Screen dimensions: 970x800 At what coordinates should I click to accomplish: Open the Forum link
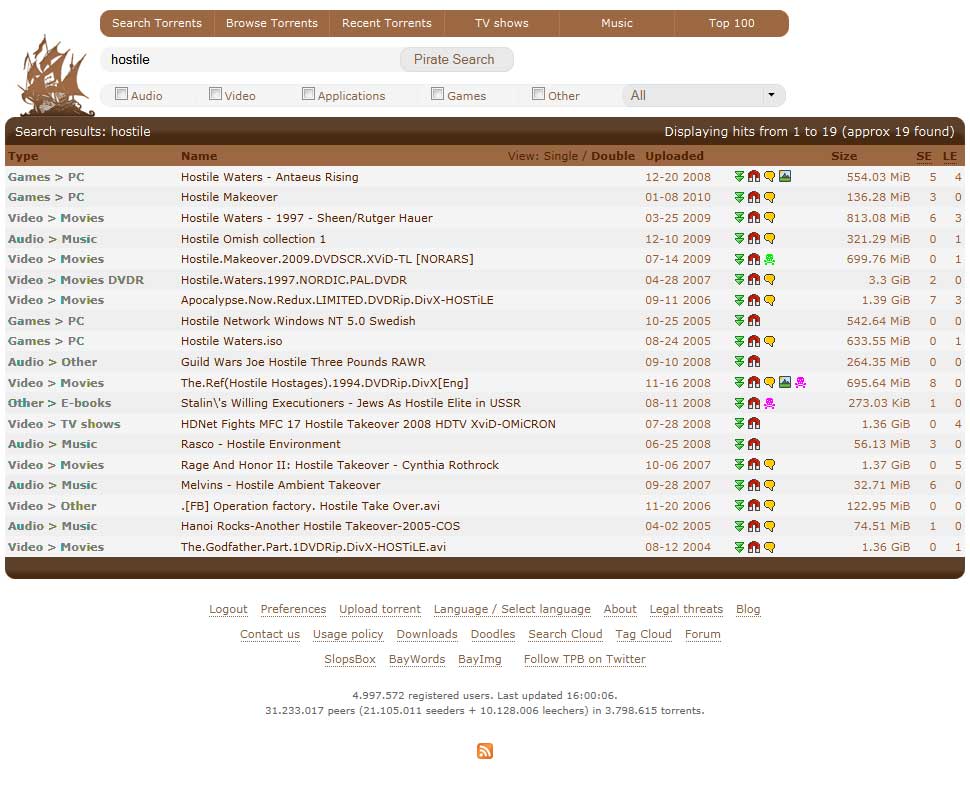(703, 634)
